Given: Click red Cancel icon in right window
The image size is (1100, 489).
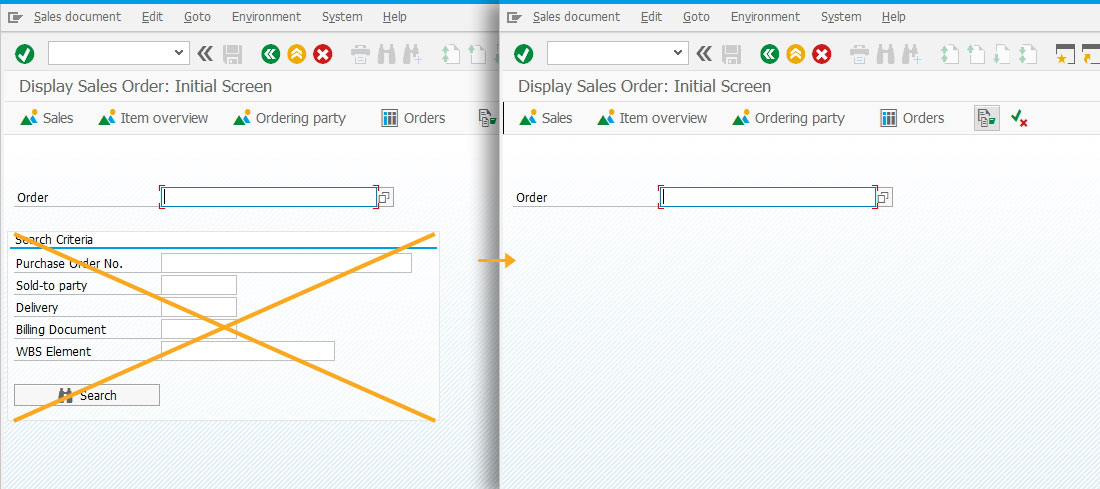Looking at the screenshot, I should tap(821, 54).
